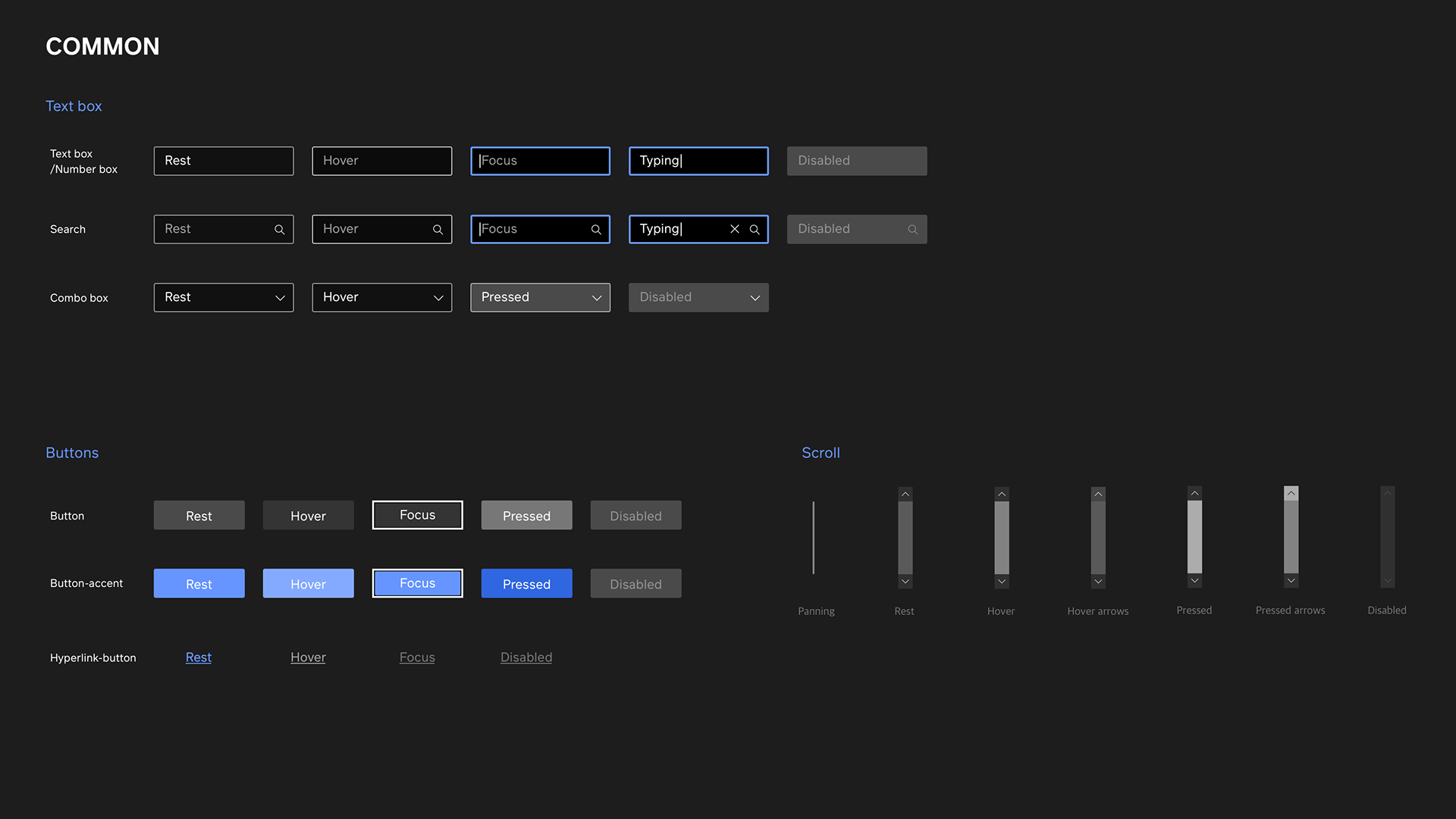Viewport: 1456px width, 819px height.
Task: Click the Typing text box field
Action: (698, 161)
